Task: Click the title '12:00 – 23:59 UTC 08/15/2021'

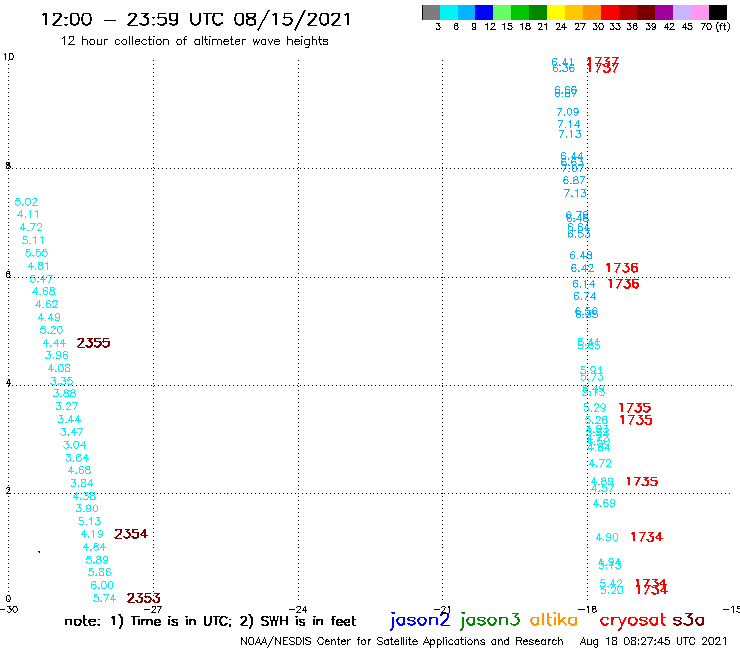Action: point(196,20)
